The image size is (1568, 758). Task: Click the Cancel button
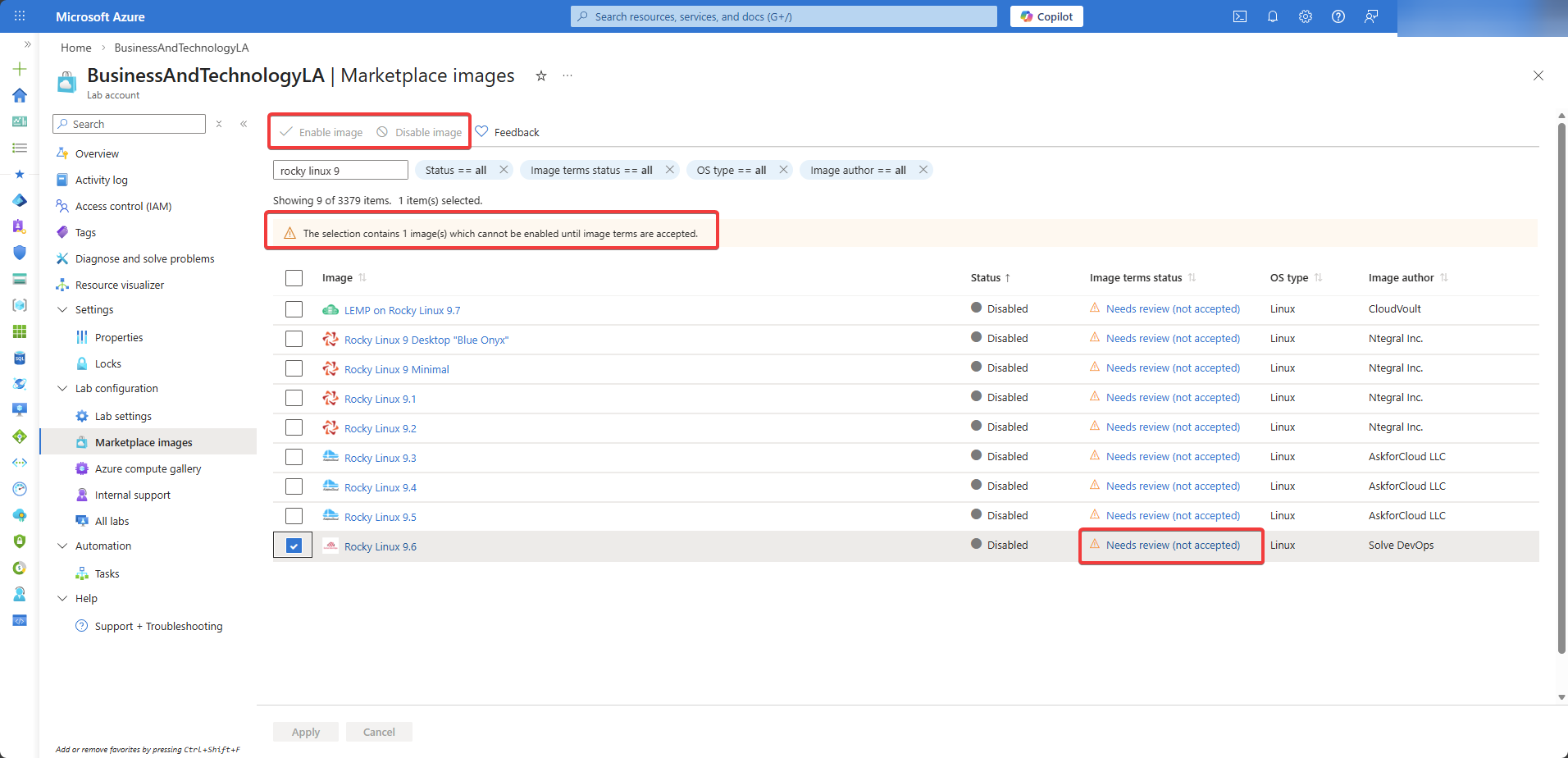click(x=379, y=732)
